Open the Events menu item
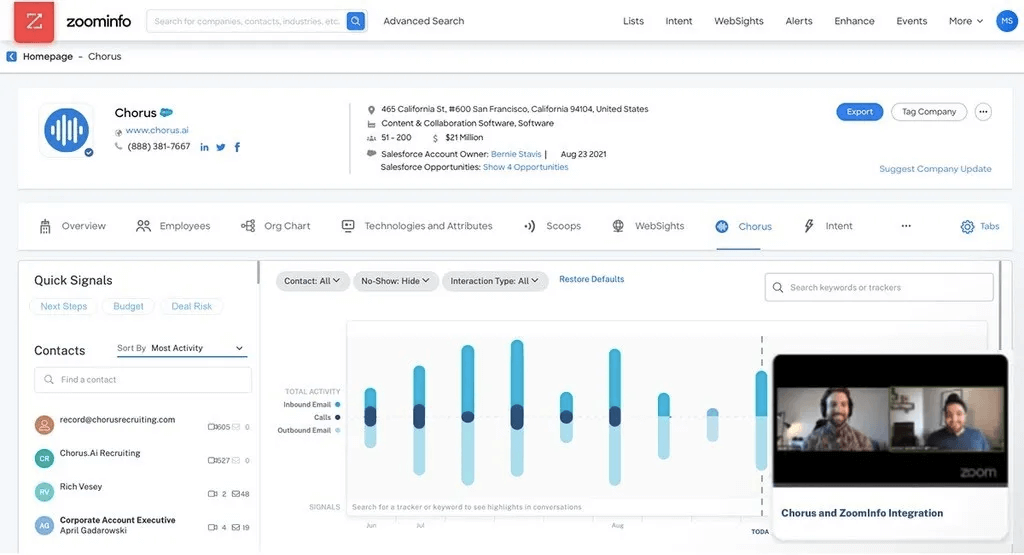The height and width of the screenshot is (555, 1024). 912,21
